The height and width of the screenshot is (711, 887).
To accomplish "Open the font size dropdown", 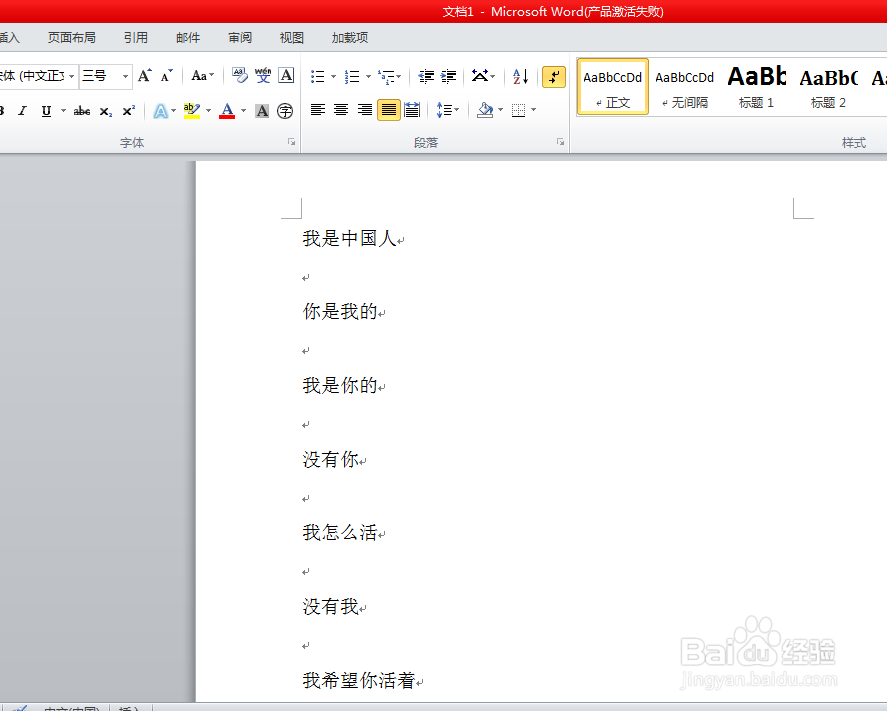I will coord(124,75).
